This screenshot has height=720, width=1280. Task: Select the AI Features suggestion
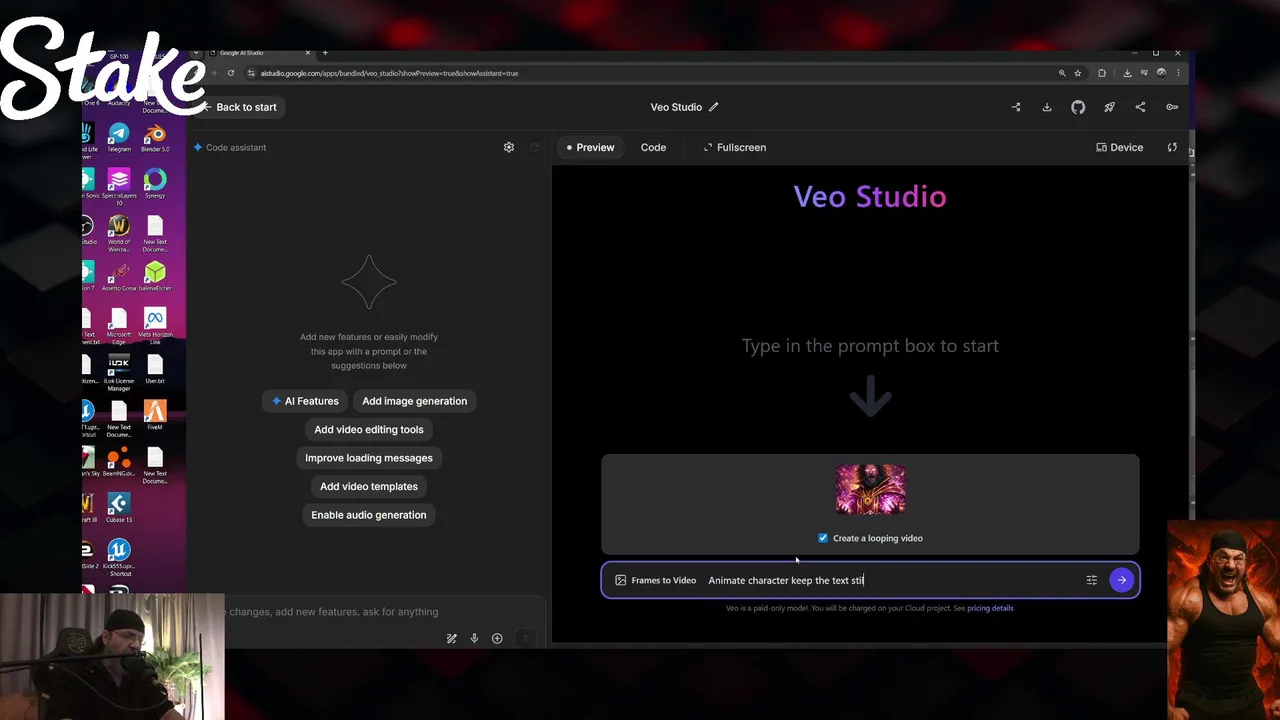point(305,401)
